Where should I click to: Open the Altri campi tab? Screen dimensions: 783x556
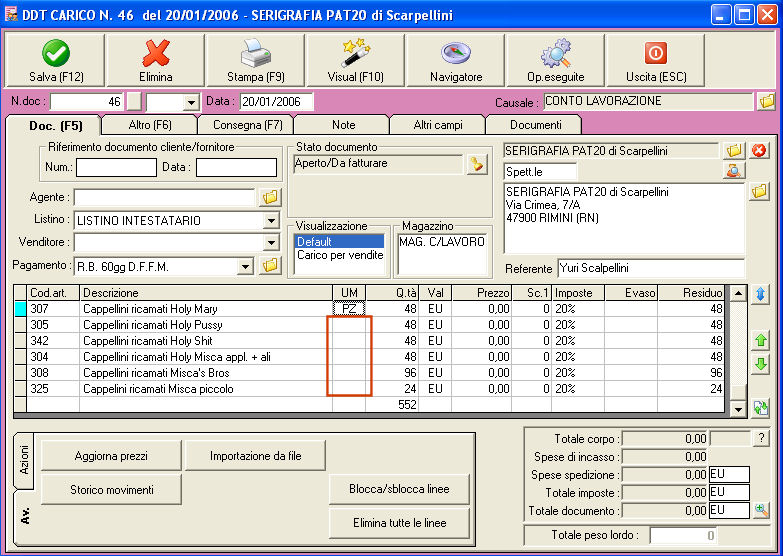click(x=438, y=125)
